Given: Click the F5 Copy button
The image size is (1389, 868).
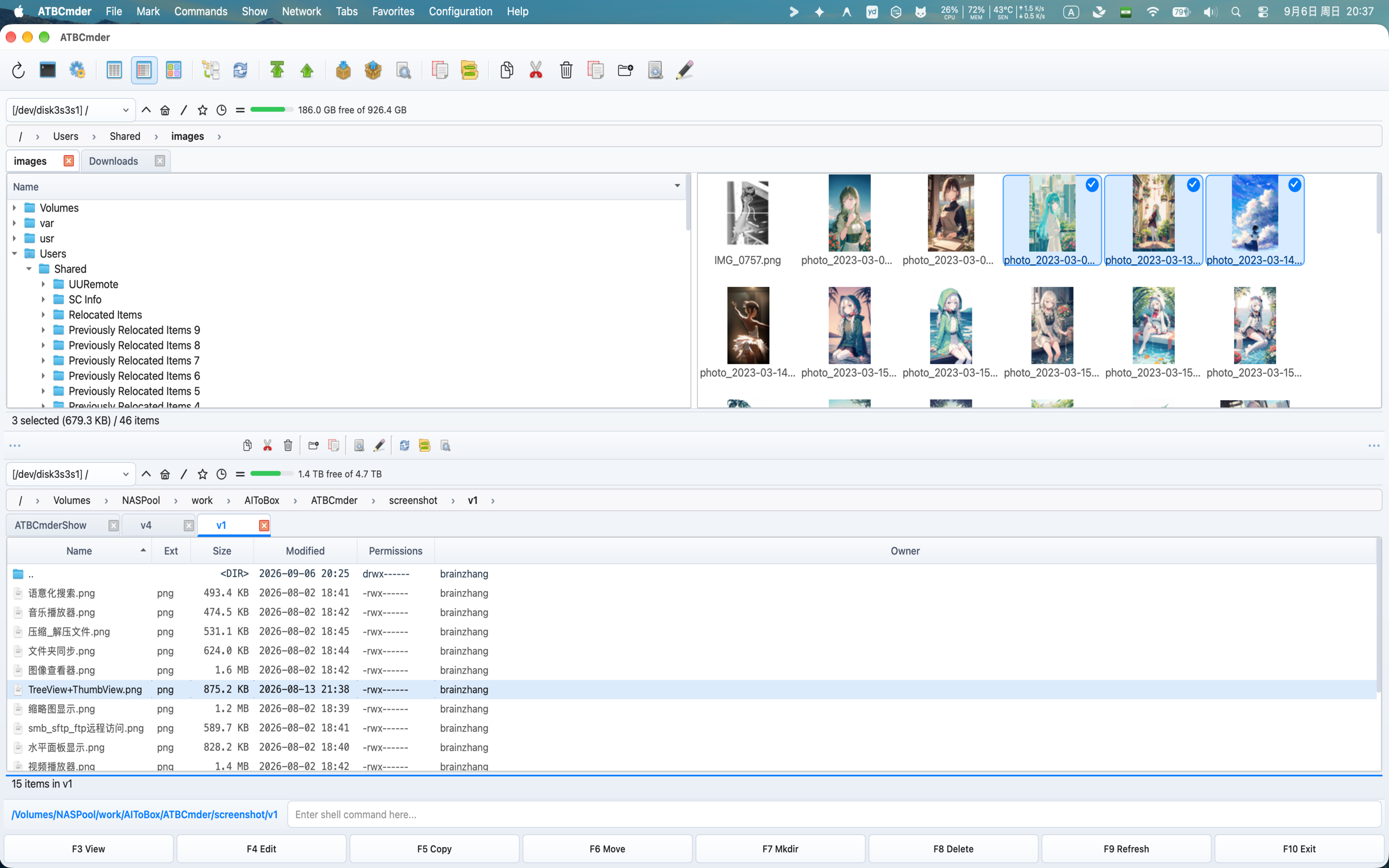Looking at the screenshot, I should click(x=435, y=849).
